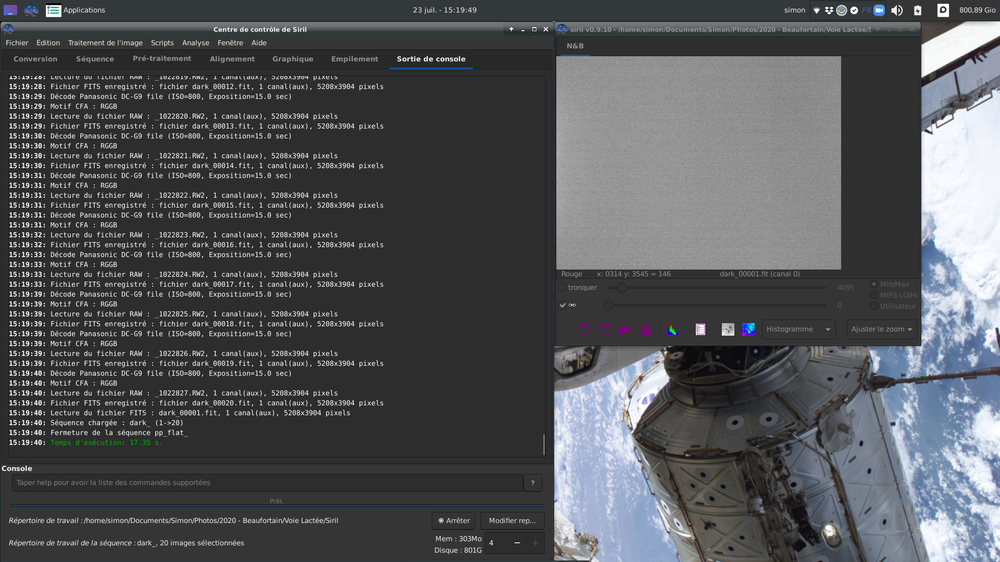1000x562 pixels.
Task: Open the histogram tool icon
Action: click(x=673, y=329)
